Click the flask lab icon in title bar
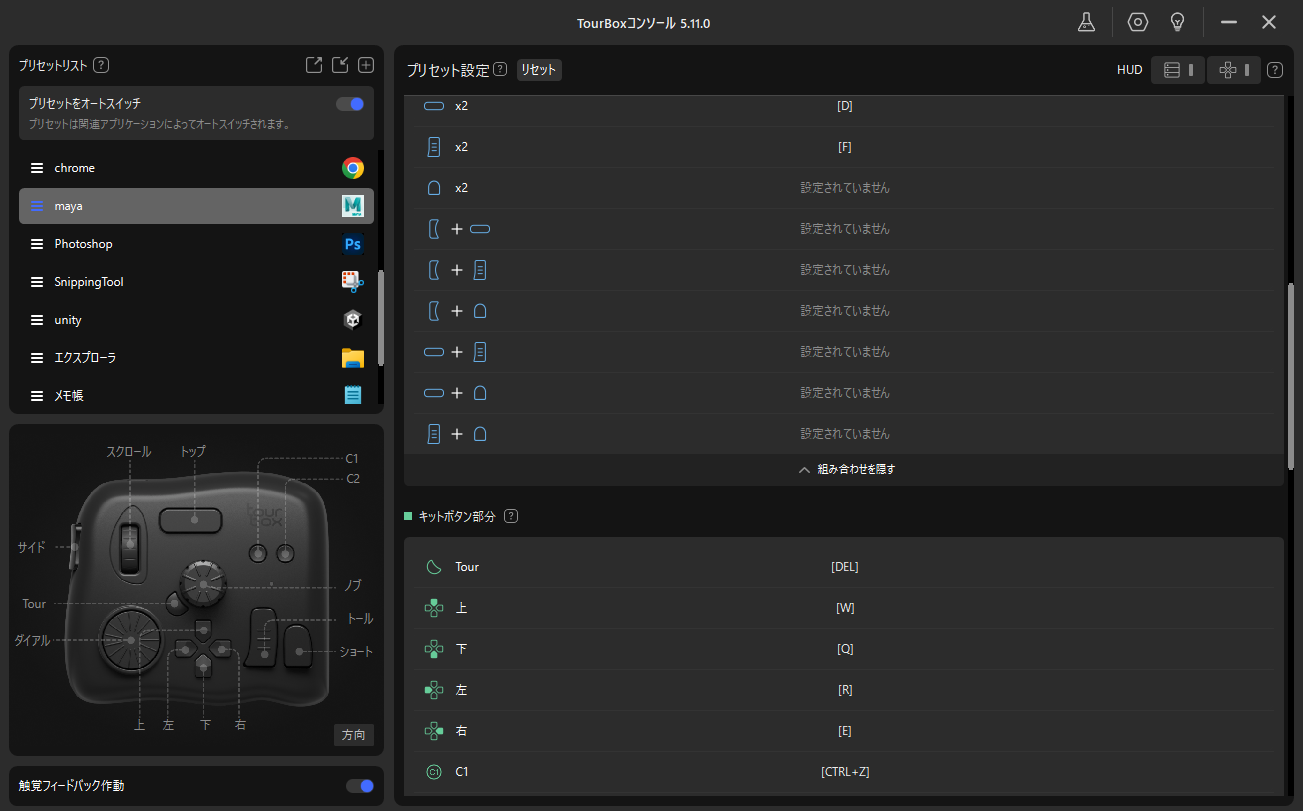Screen dimensions: 1303x811 (1086, 22)
